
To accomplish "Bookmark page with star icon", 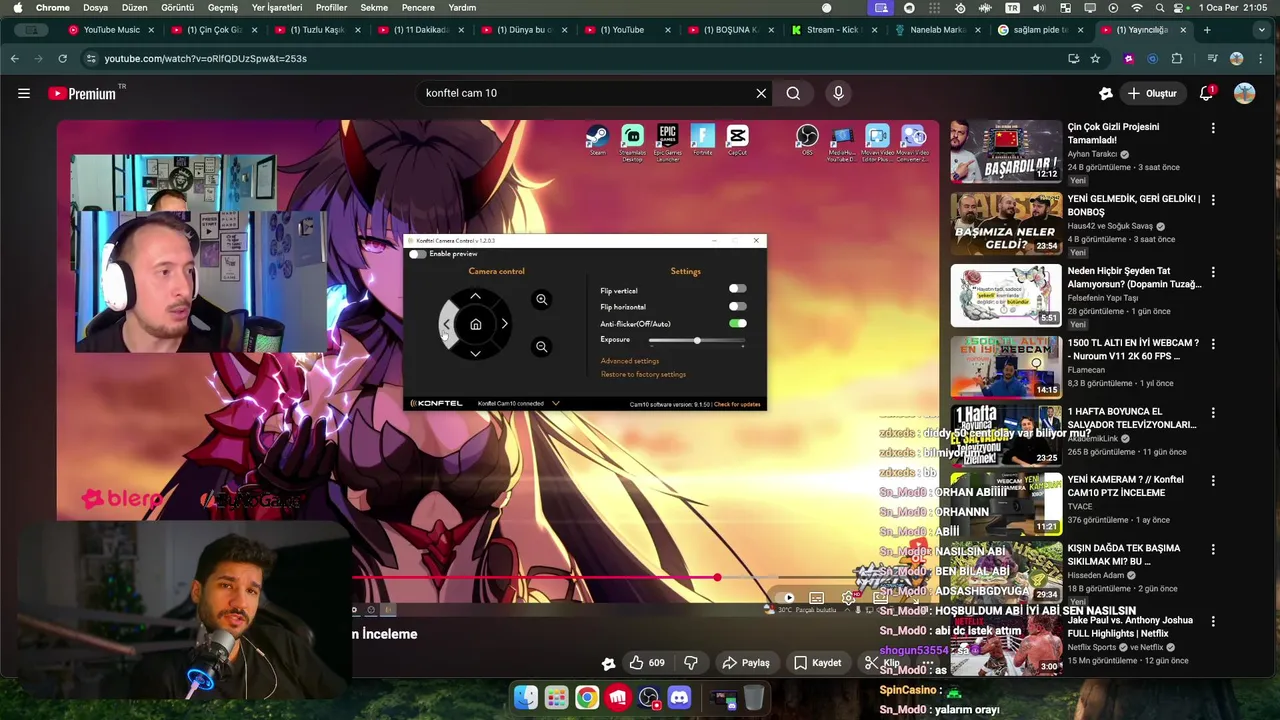I will (x=1095, y=58).
